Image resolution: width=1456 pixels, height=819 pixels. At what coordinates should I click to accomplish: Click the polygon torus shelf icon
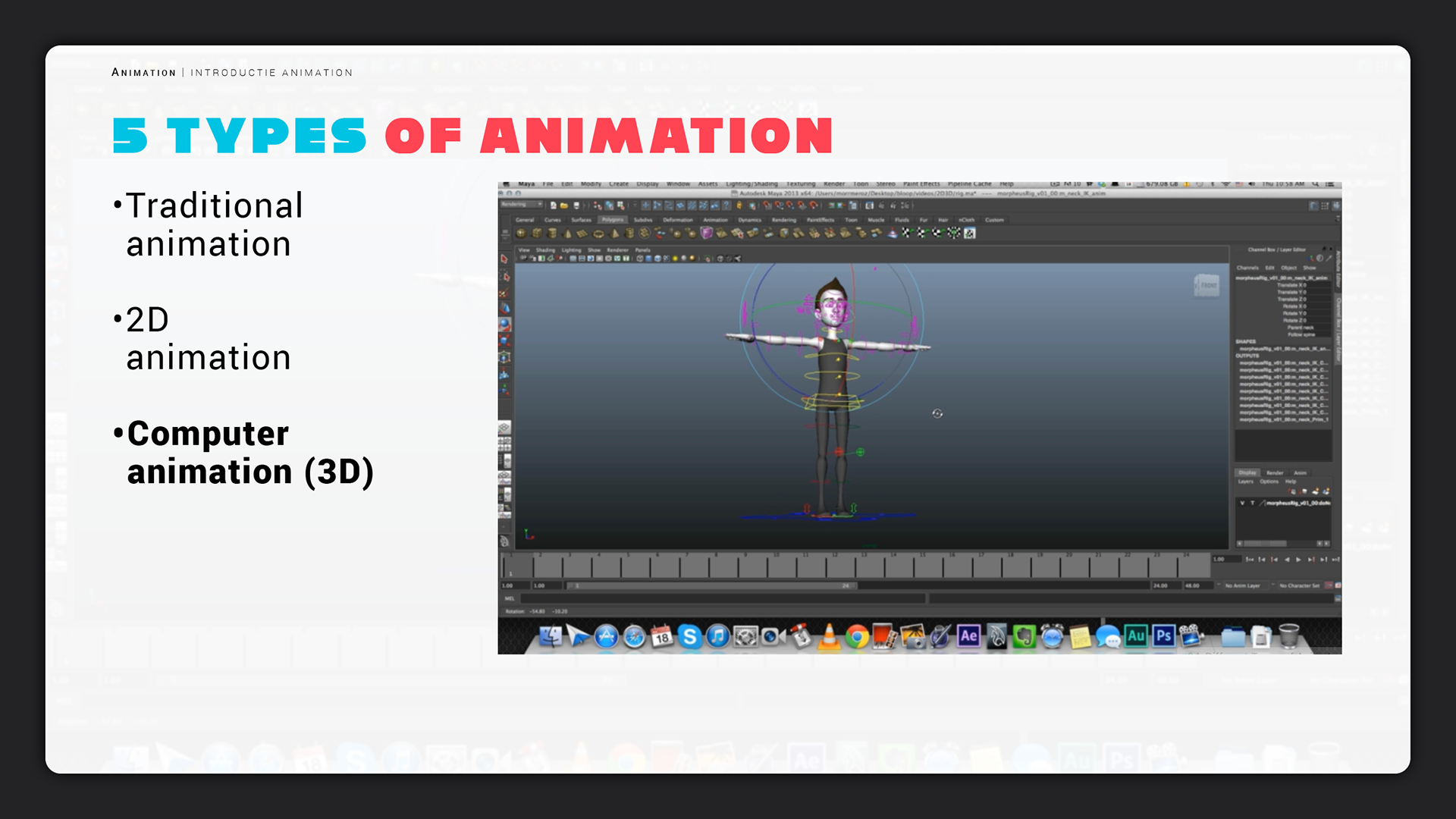(599, 234)
